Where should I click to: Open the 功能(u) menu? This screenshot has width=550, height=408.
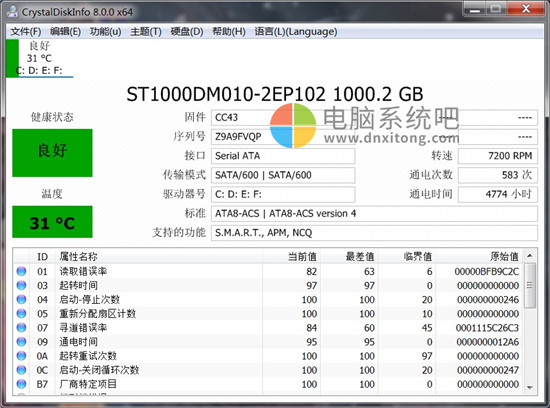tap(106, 32)
